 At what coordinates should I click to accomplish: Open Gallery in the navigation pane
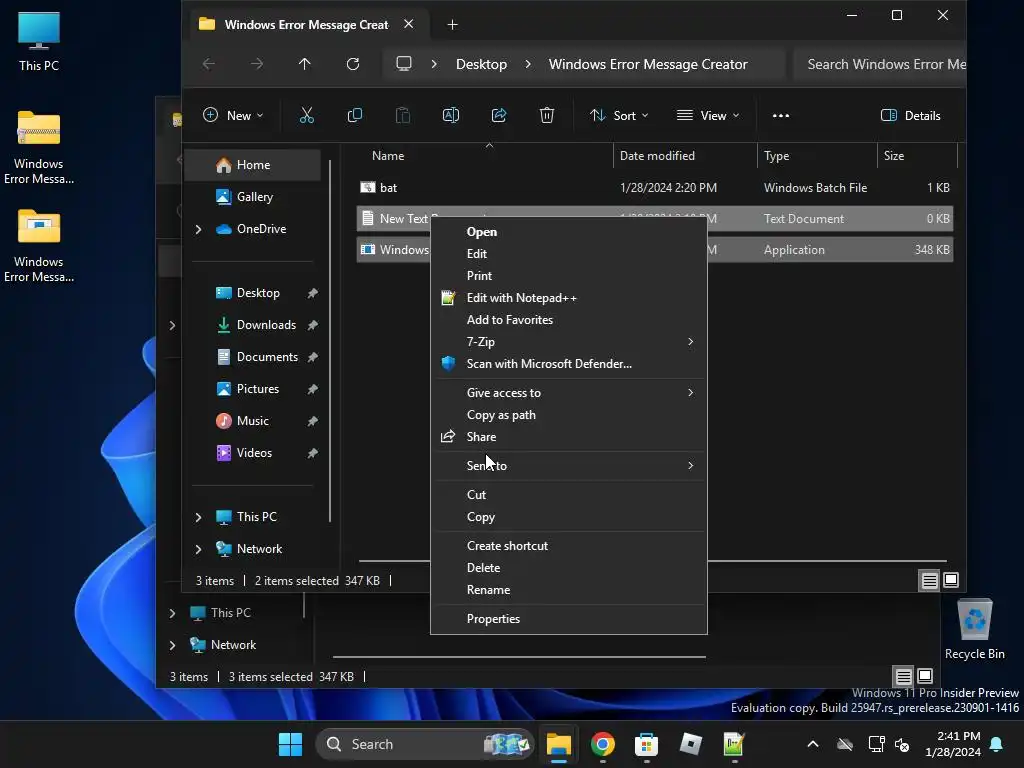[253, 197]
